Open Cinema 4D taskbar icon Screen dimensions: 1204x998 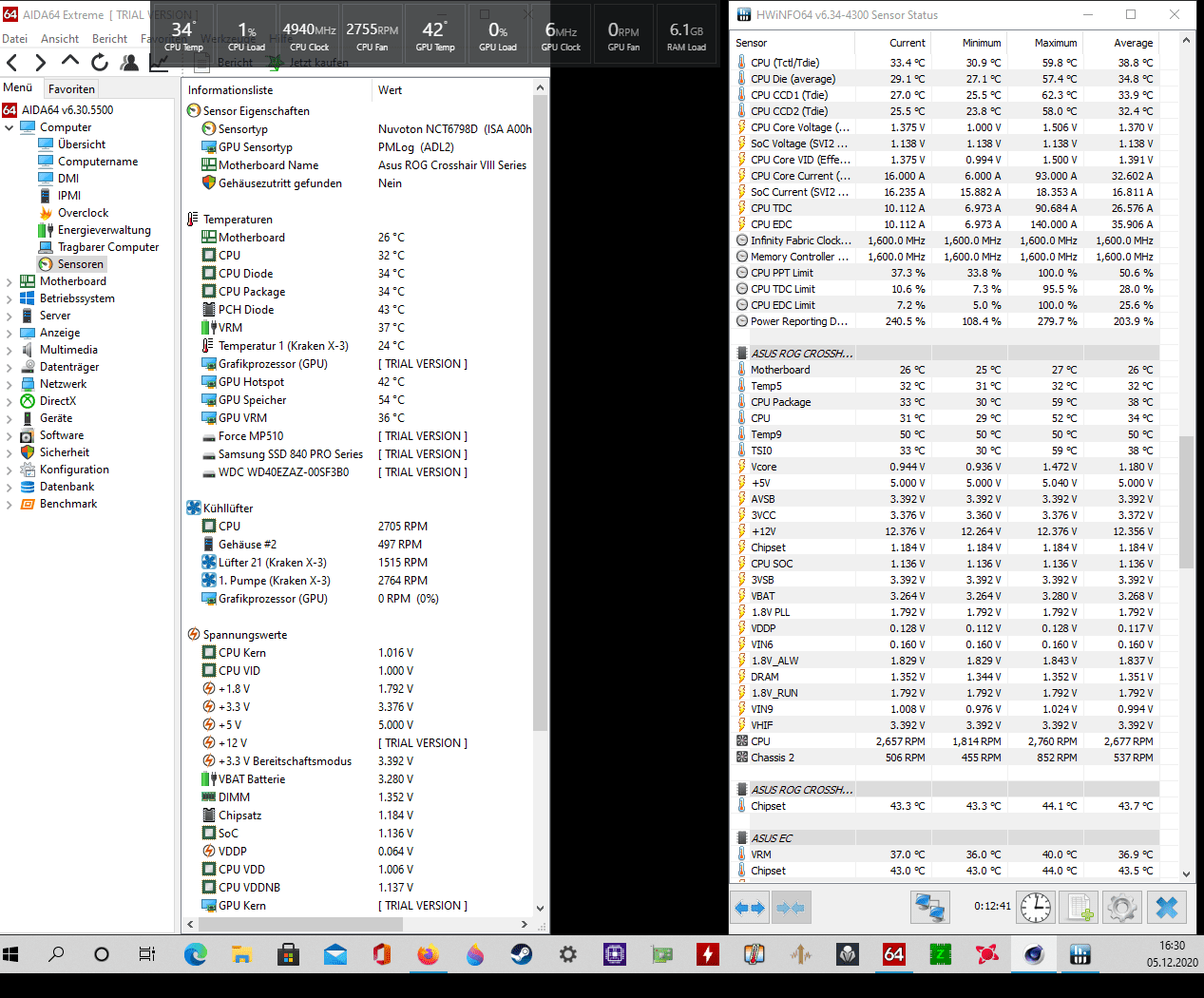[x=1034, y=954]
